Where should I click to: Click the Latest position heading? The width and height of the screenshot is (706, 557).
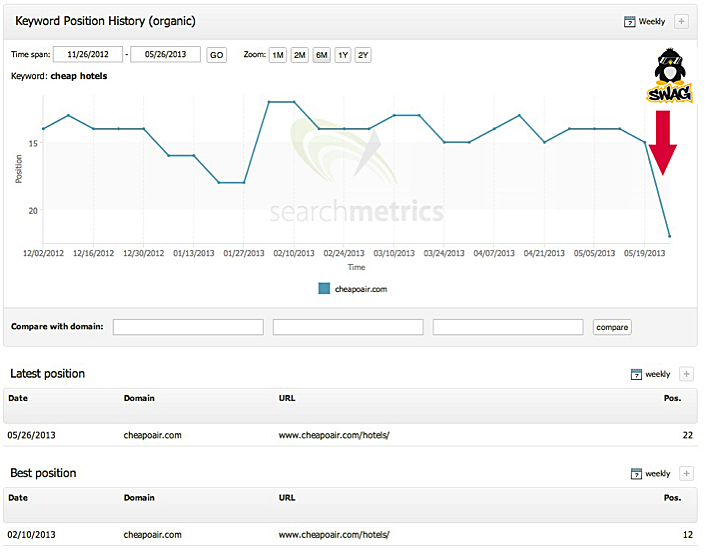point(47,374)
